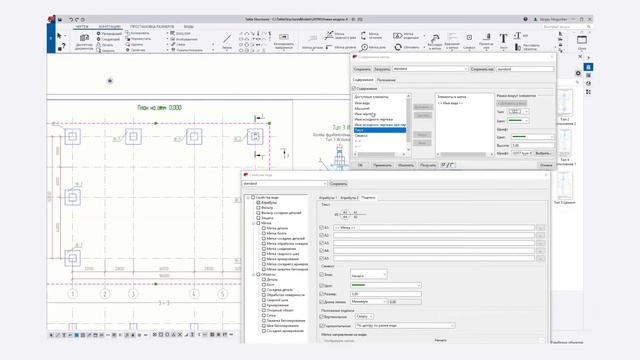The height and width of the screenshot is (360, 640).
Task: Select the Переместить tool in ribbon
Action: coord(138,39)
